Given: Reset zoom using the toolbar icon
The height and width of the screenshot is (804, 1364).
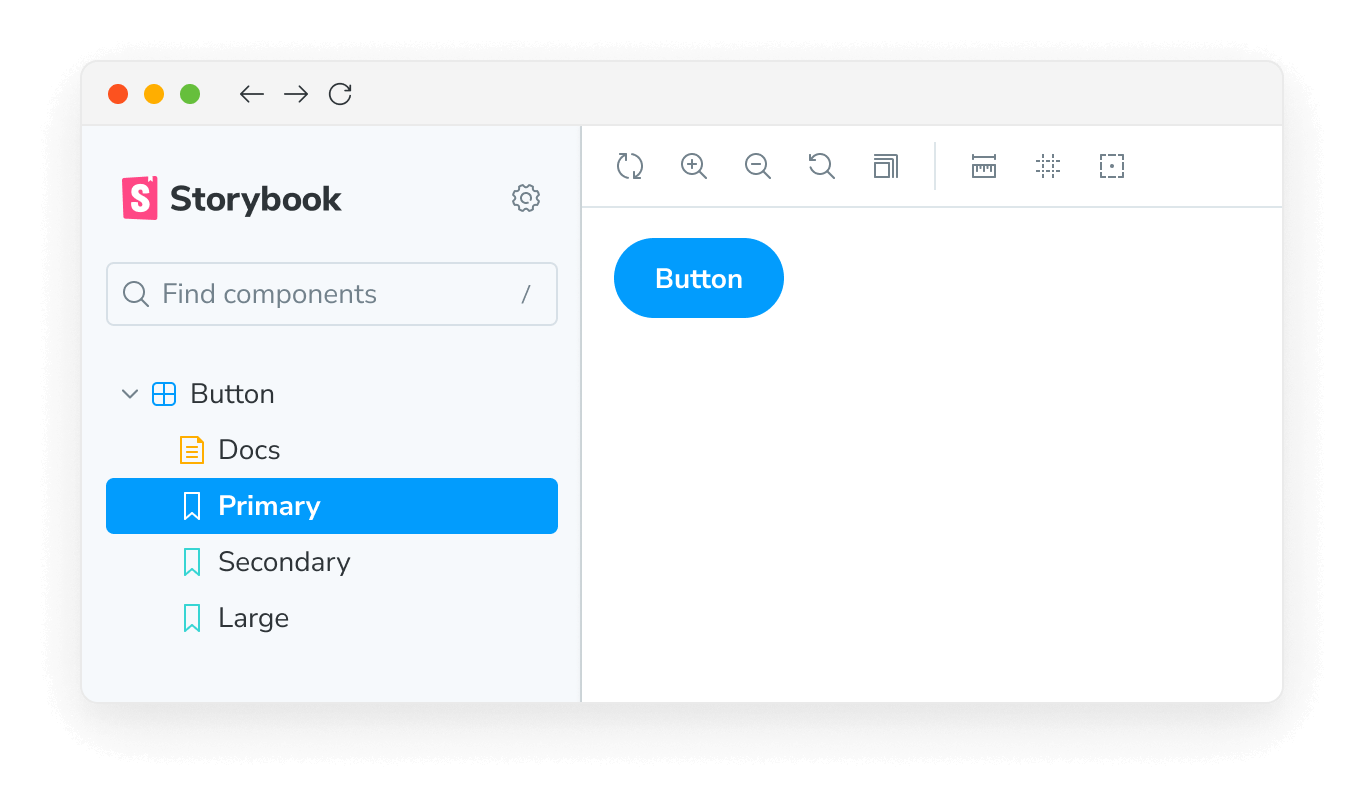Looking at the screenshot, I should (821, 166).
